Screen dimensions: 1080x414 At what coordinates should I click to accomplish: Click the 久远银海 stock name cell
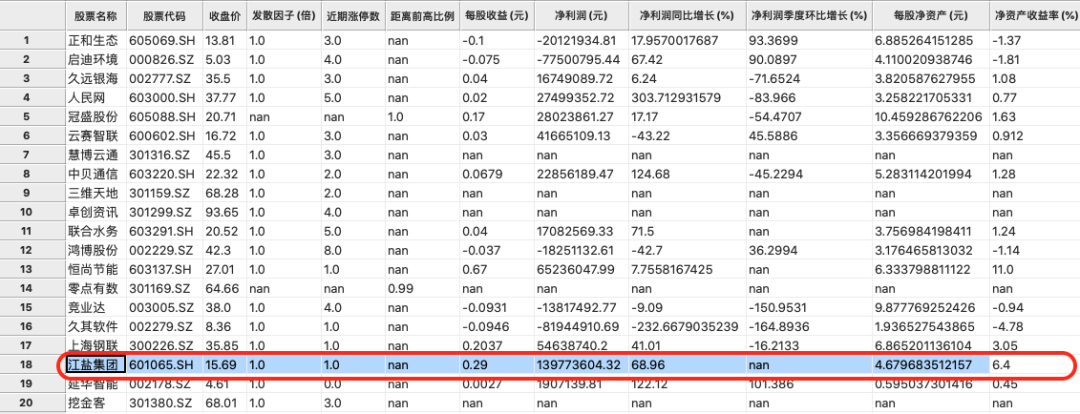(x=96, y=78)
